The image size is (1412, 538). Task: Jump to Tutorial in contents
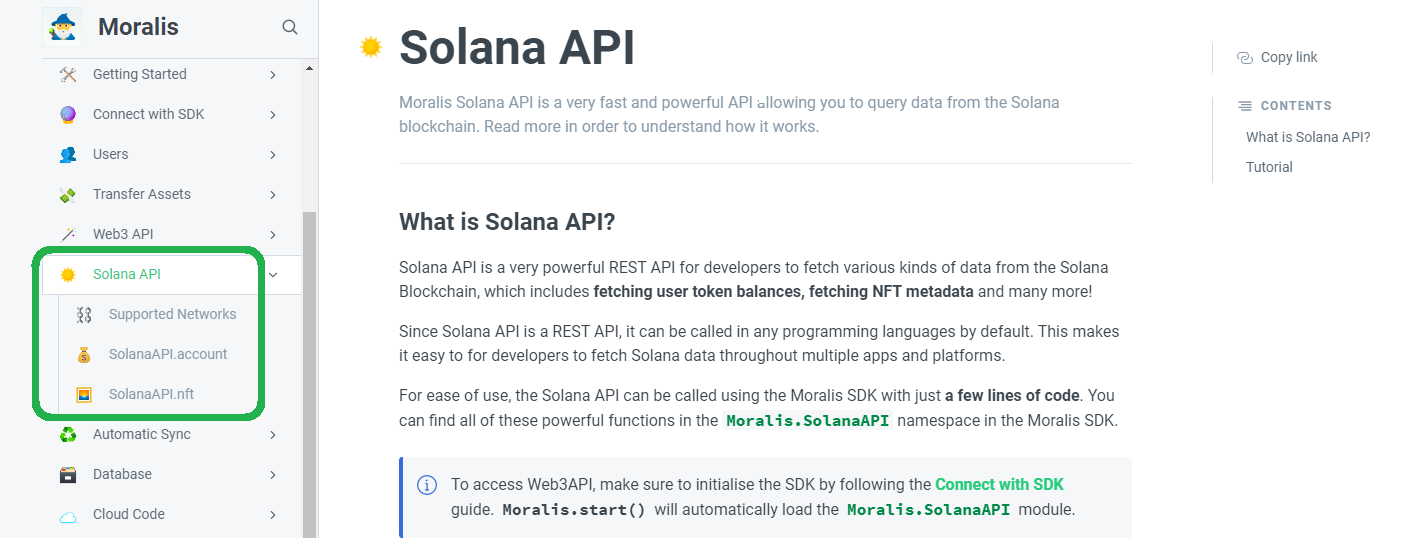click(x=1269, y=167)
